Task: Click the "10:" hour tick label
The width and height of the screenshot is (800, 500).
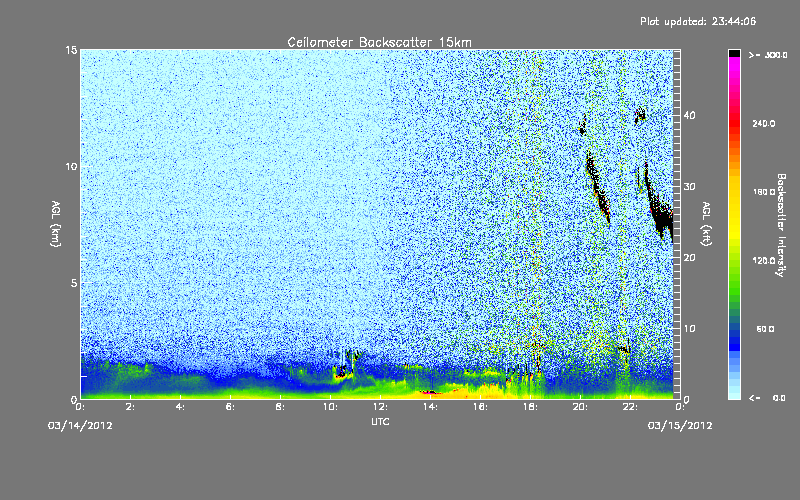Action: 330,407
